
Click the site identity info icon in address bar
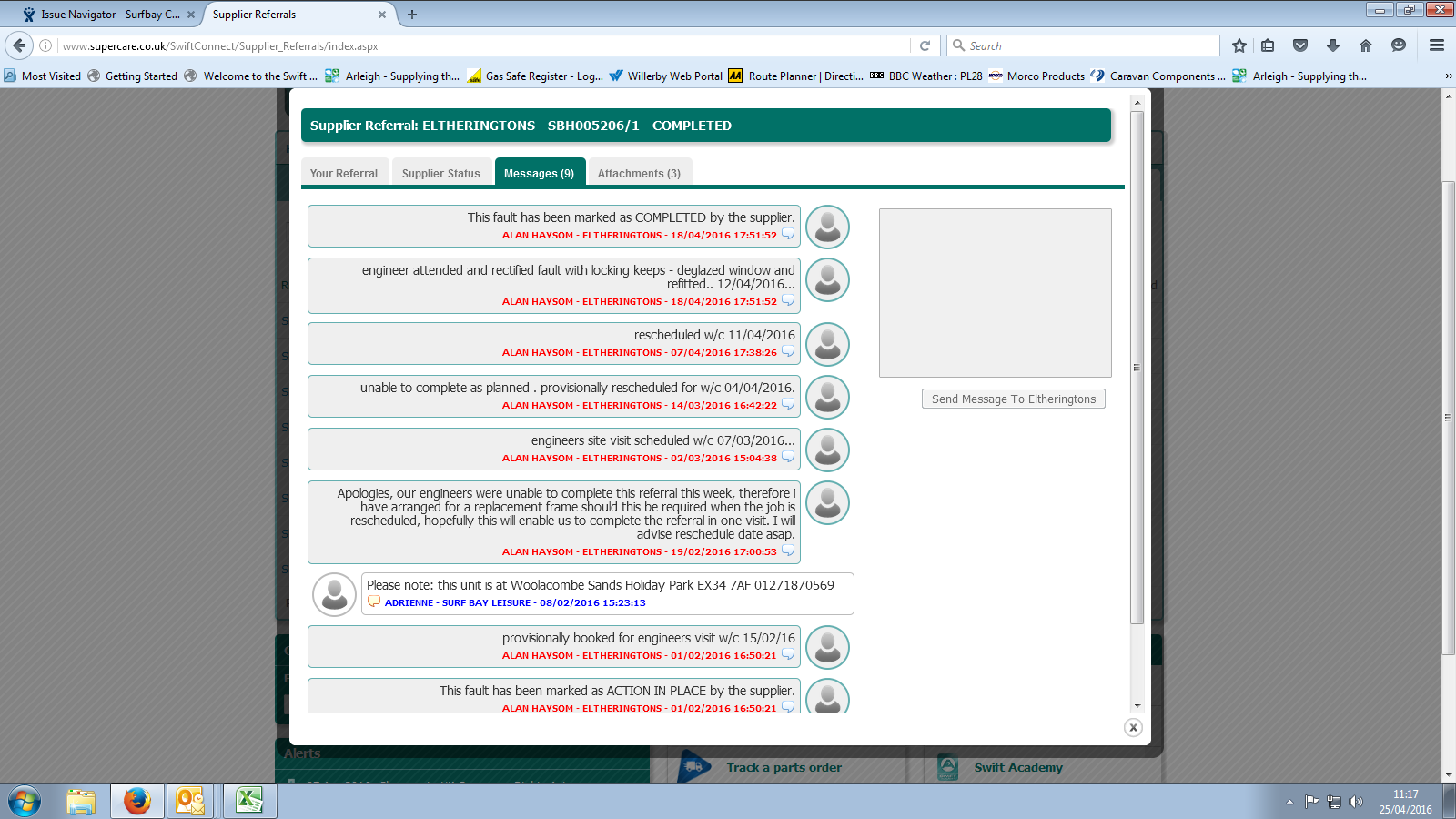pos(45,45)
